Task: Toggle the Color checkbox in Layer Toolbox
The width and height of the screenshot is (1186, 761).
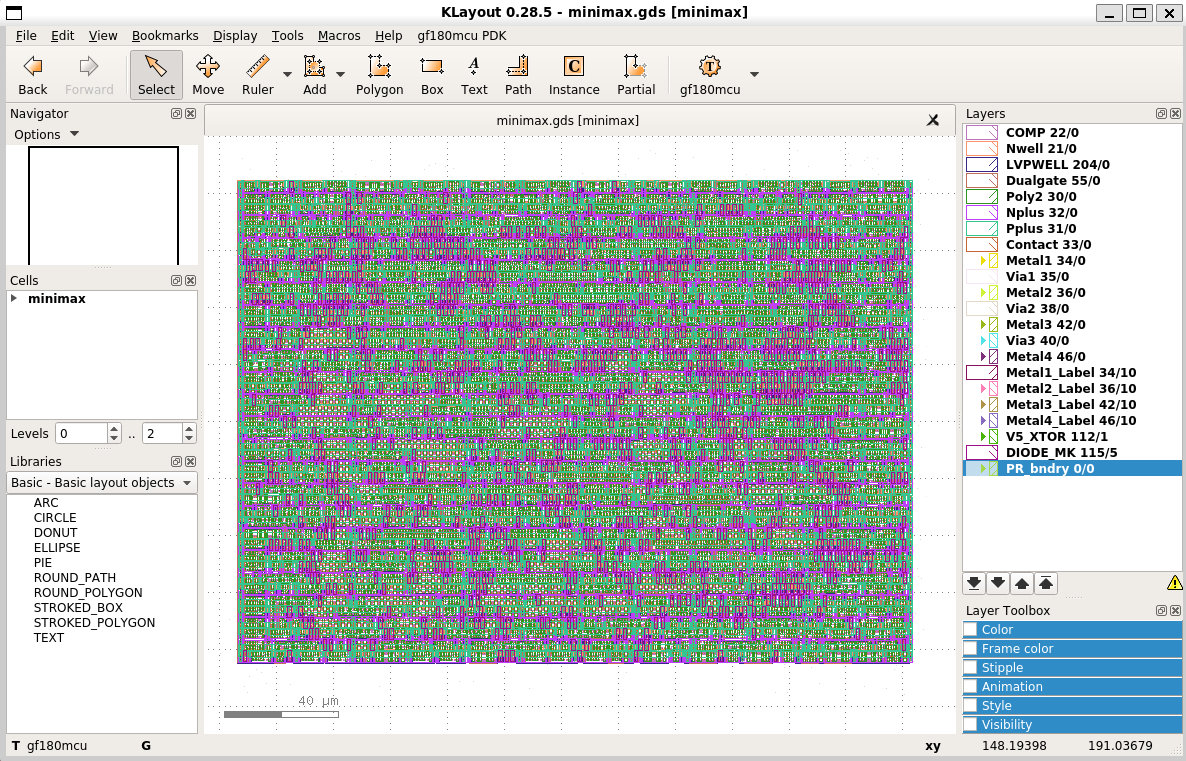Action: 971,630
